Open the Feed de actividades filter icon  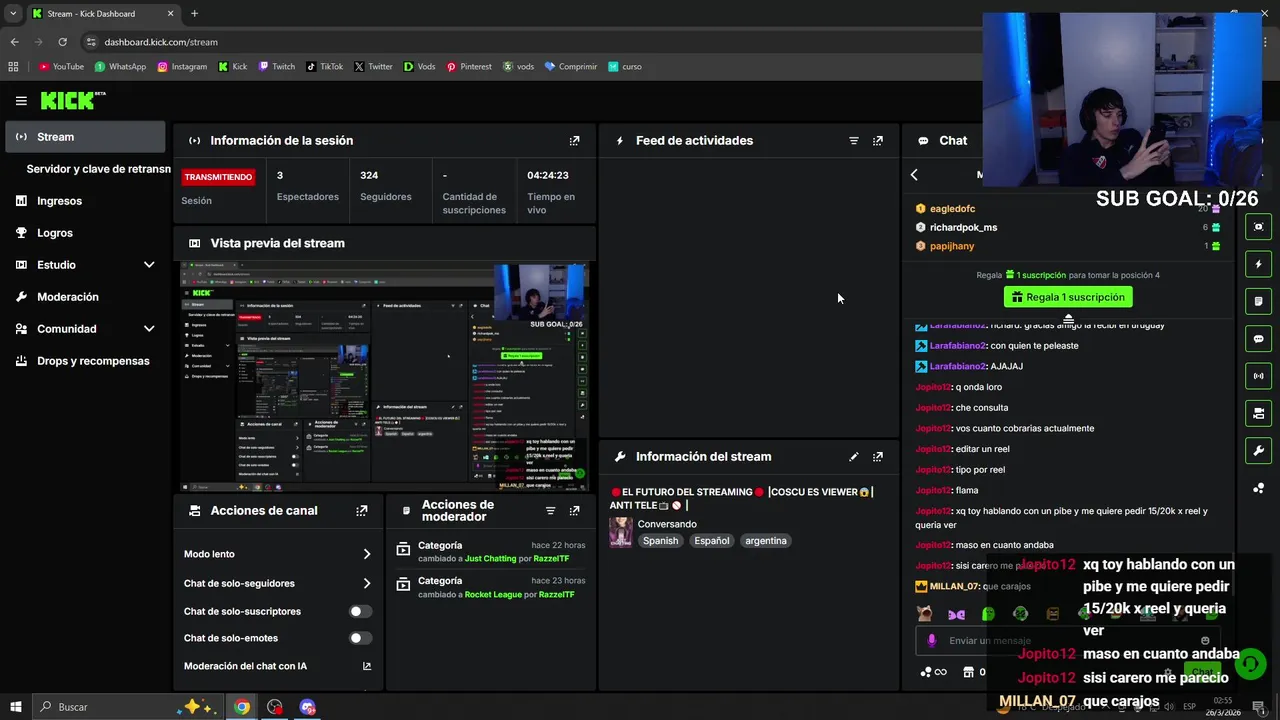click(854, 141)
